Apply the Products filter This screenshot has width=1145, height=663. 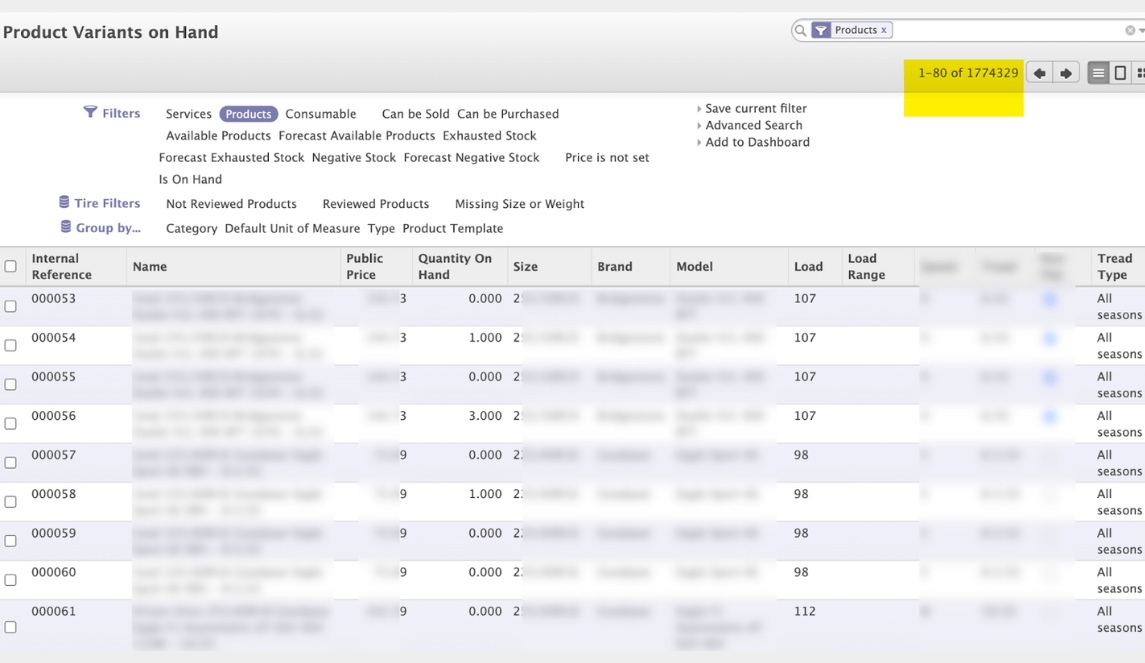coord(247,113)
